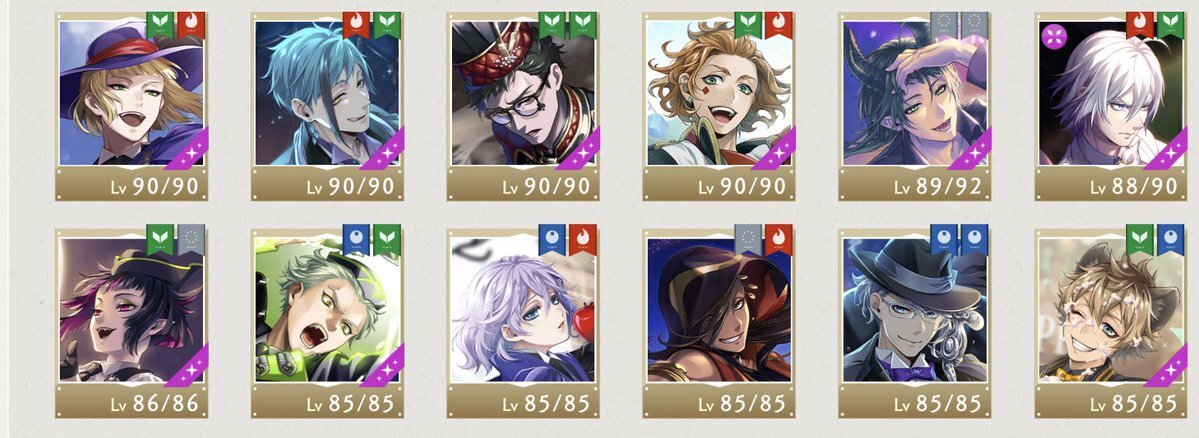Open the shouting green-haired card Lv 85/85

(x=327, y=321)
